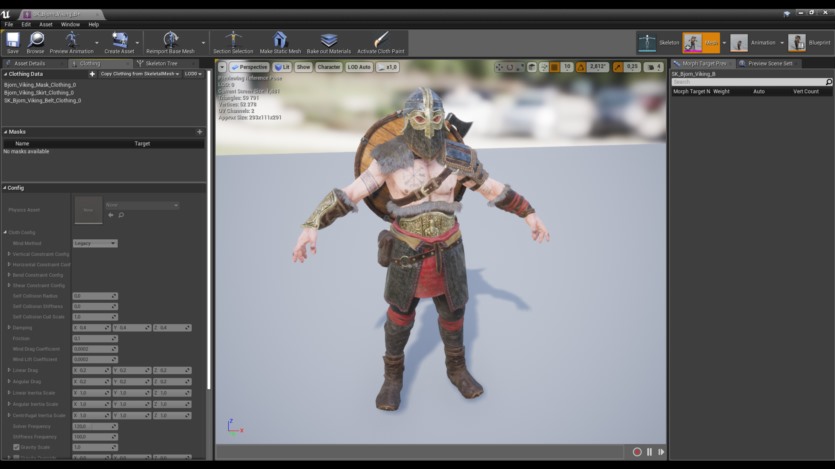Activate the Section Selection tool
Image resolution: width=835 pixels, height=469 pixels.
tap(233, 43)
